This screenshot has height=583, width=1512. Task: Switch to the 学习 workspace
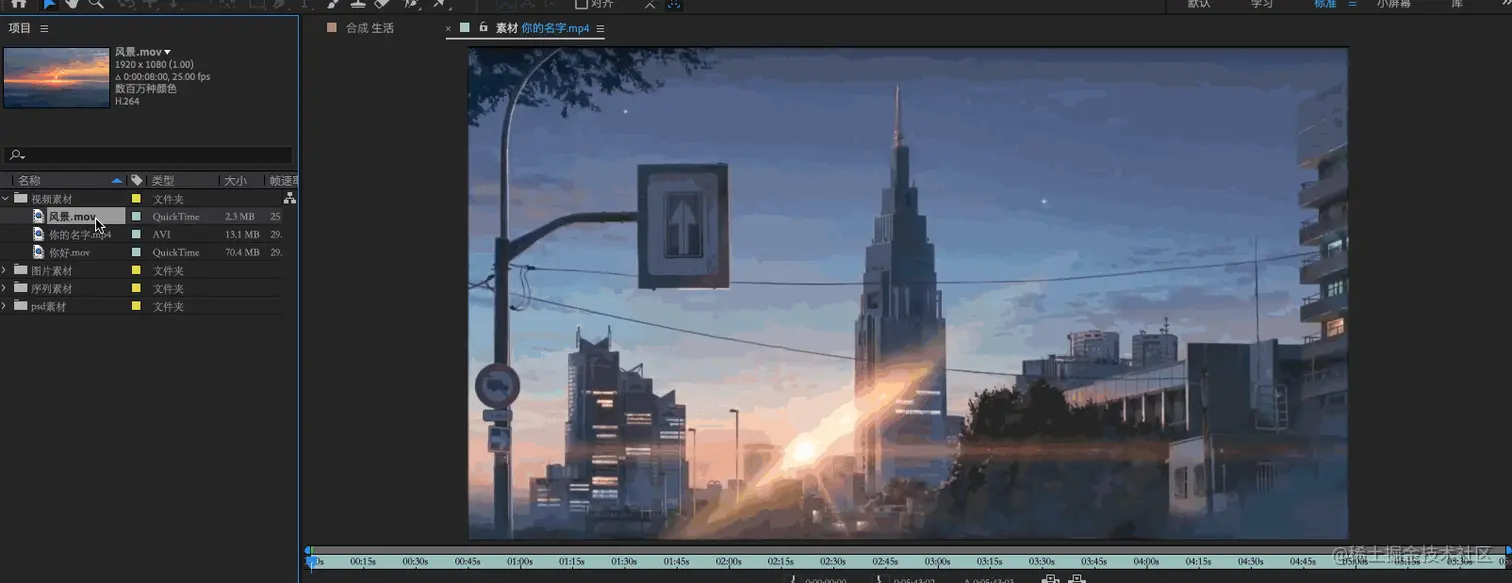[1262, 4]
